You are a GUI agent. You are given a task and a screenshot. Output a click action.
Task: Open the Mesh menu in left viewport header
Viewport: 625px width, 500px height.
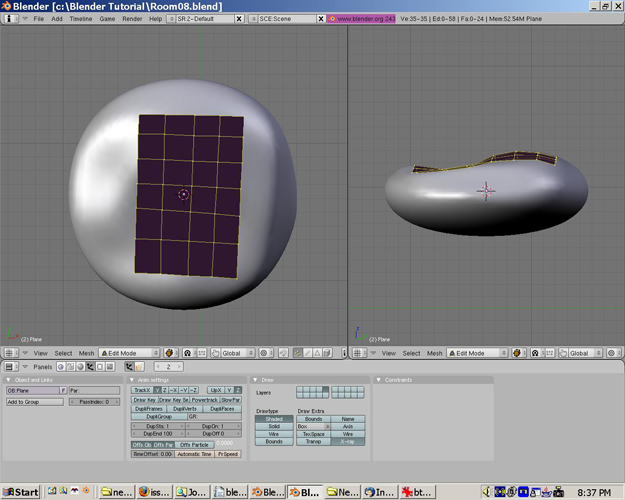click(x=87, y=353)
